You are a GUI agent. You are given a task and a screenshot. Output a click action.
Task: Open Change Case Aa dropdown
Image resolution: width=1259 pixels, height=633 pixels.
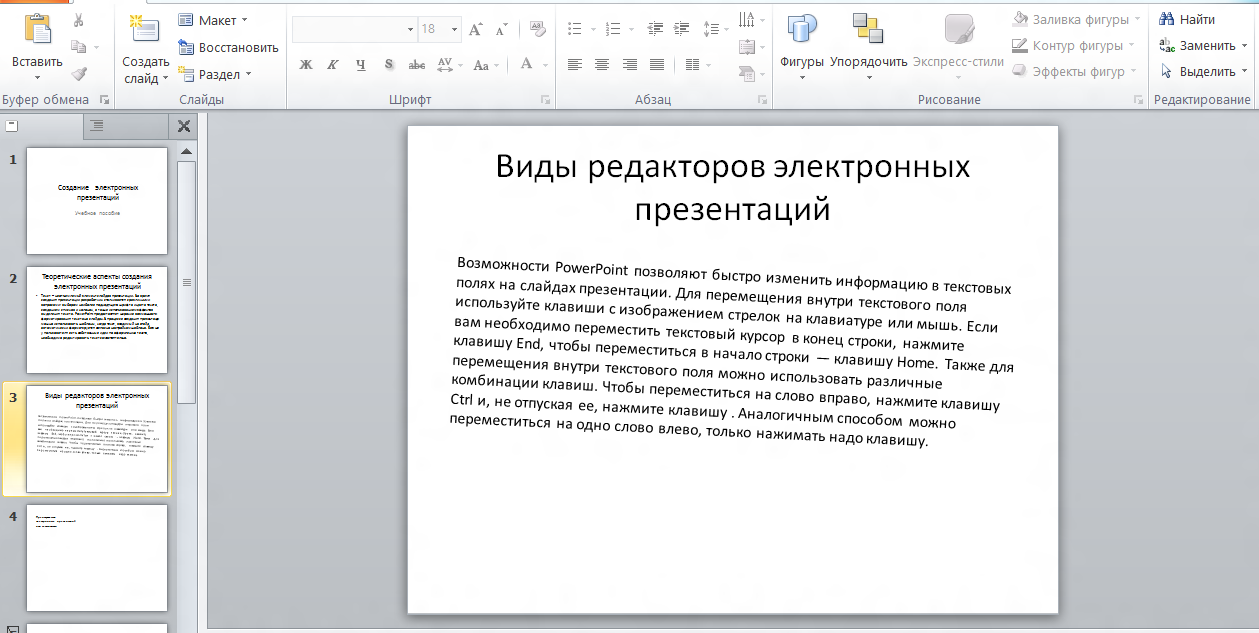(485, 65)
